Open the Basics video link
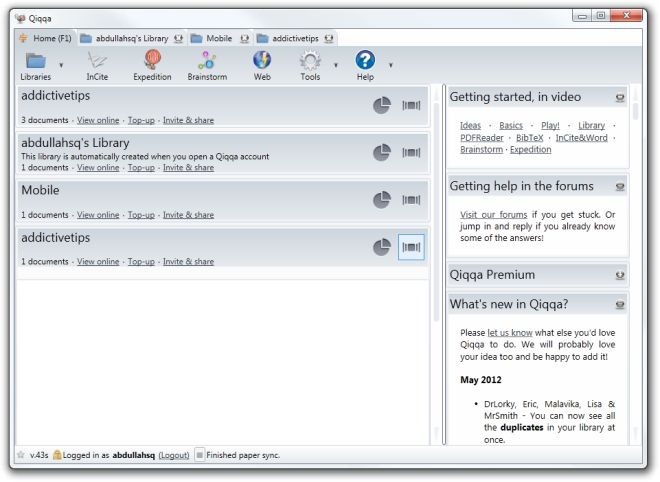Screen dimensions: 660x482 click(x=511, y=125)
